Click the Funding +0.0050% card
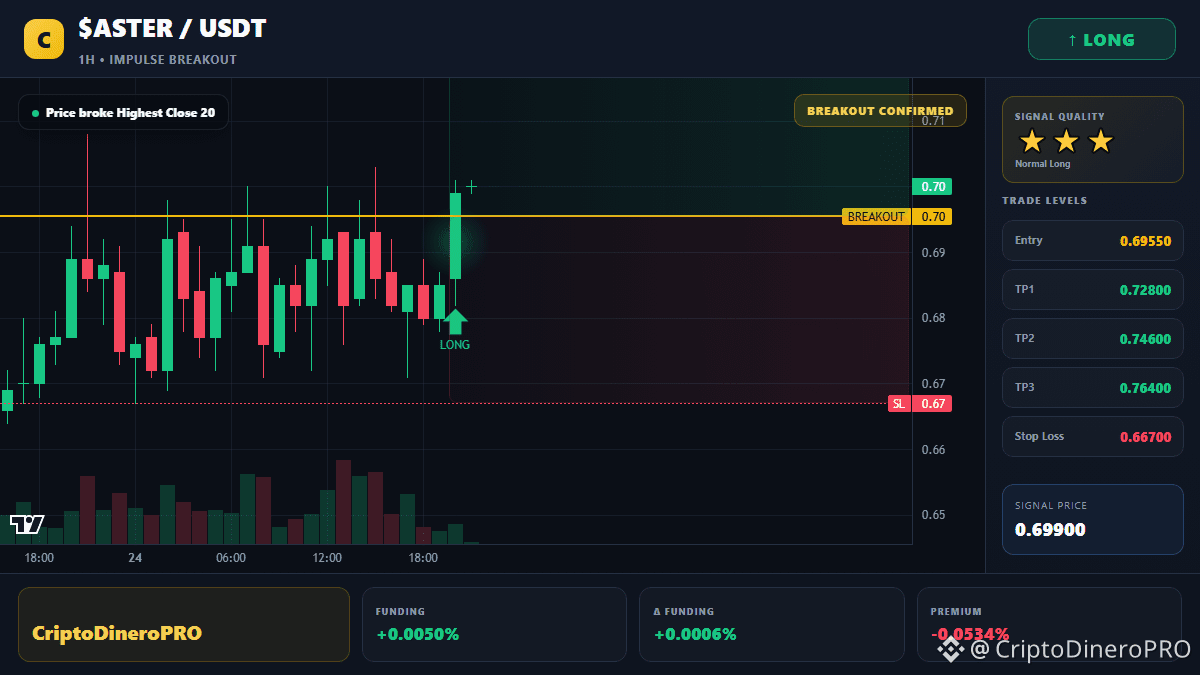Screen dimensions: 1200x675 coord(494,624)
